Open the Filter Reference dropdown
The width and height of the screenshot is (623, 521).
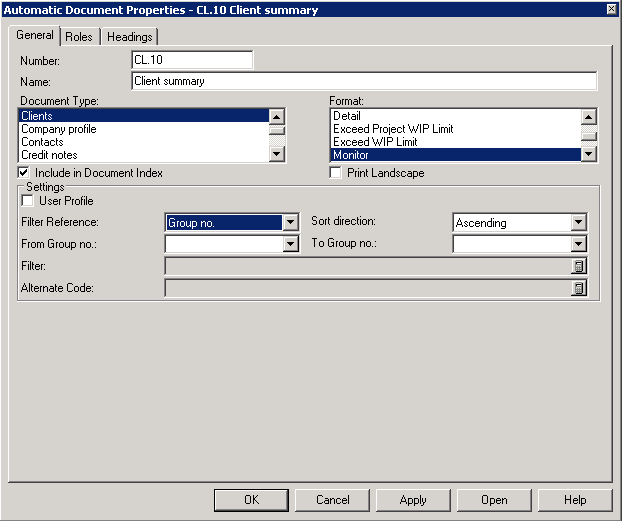[290, 223]
